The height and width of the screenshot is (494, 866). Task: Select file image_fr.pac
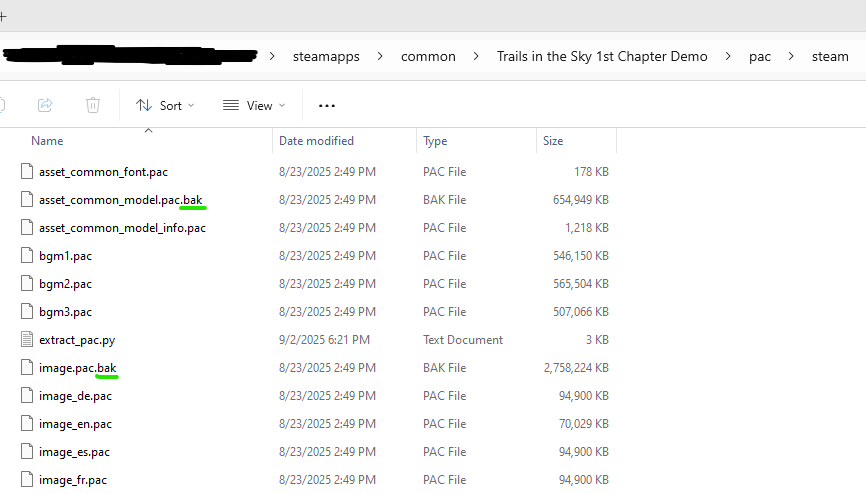(73, 480)
